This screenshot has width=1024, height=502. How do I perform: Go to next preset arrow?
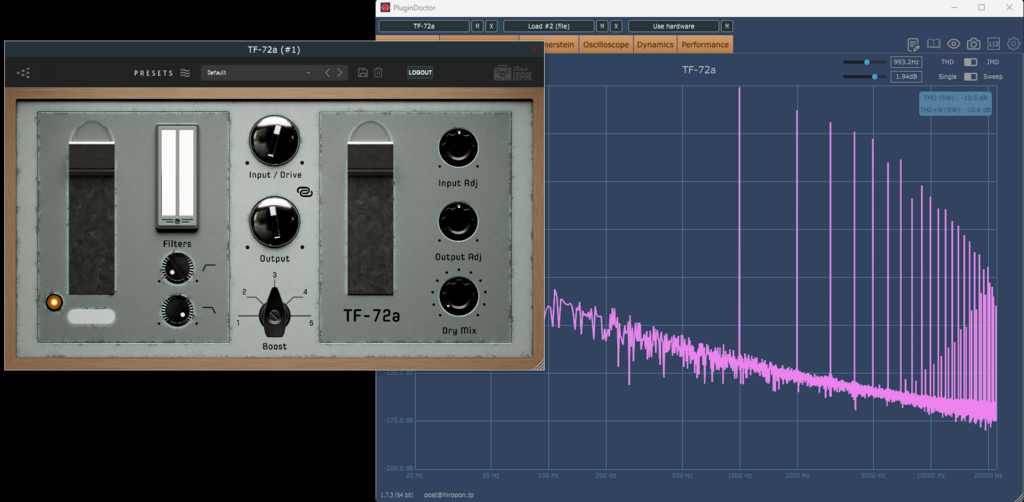coord(340,72)
